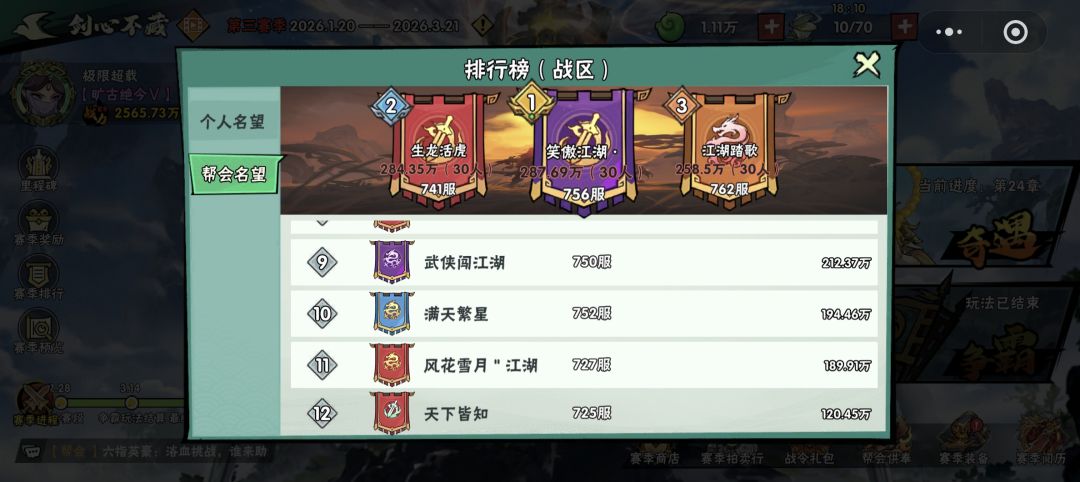This screenshot has width=1080, height=482.
Task: Tap the season info warning icon
Action: pos(483,27)
